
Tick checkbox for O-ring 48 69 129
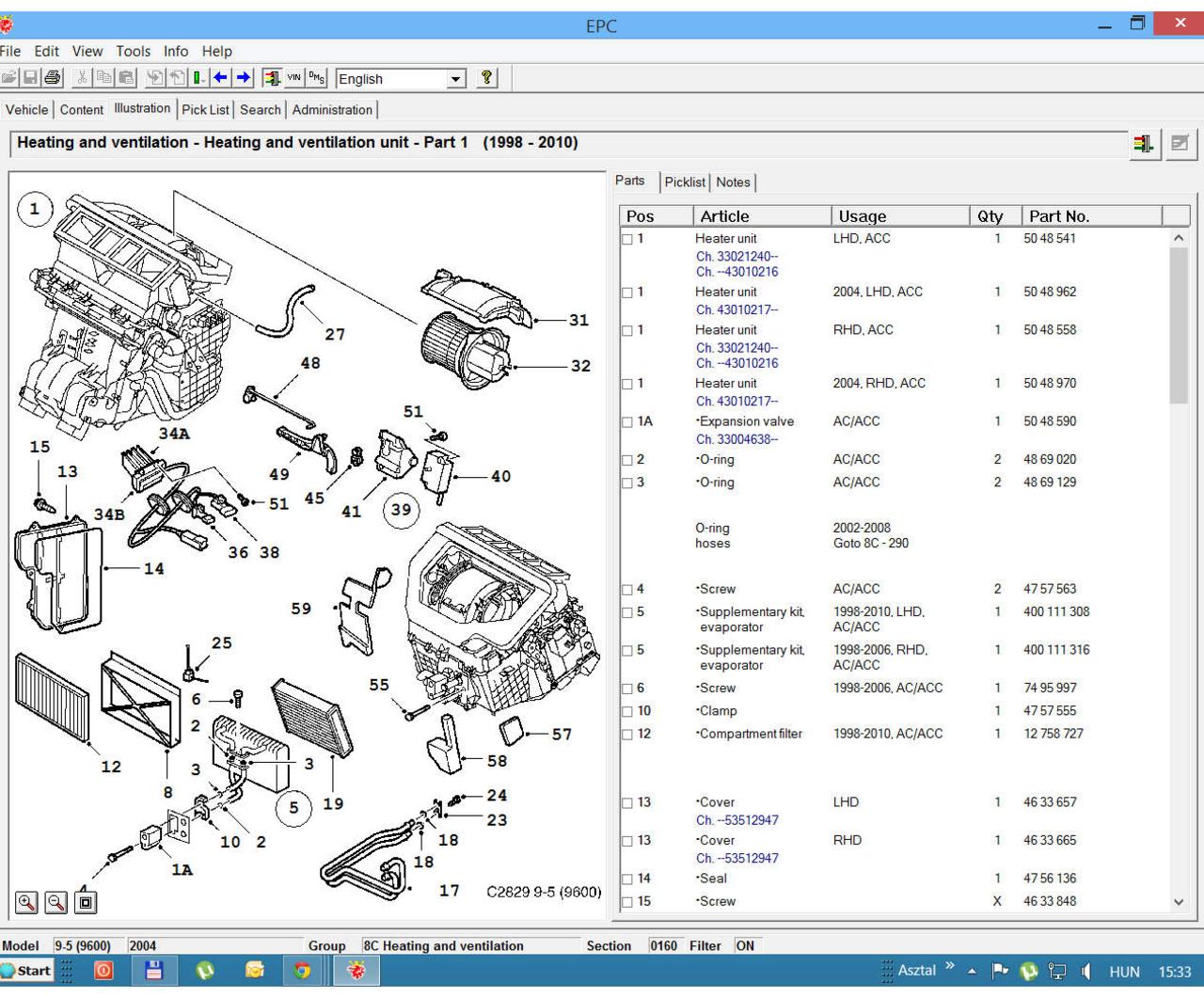coord(627,483)
